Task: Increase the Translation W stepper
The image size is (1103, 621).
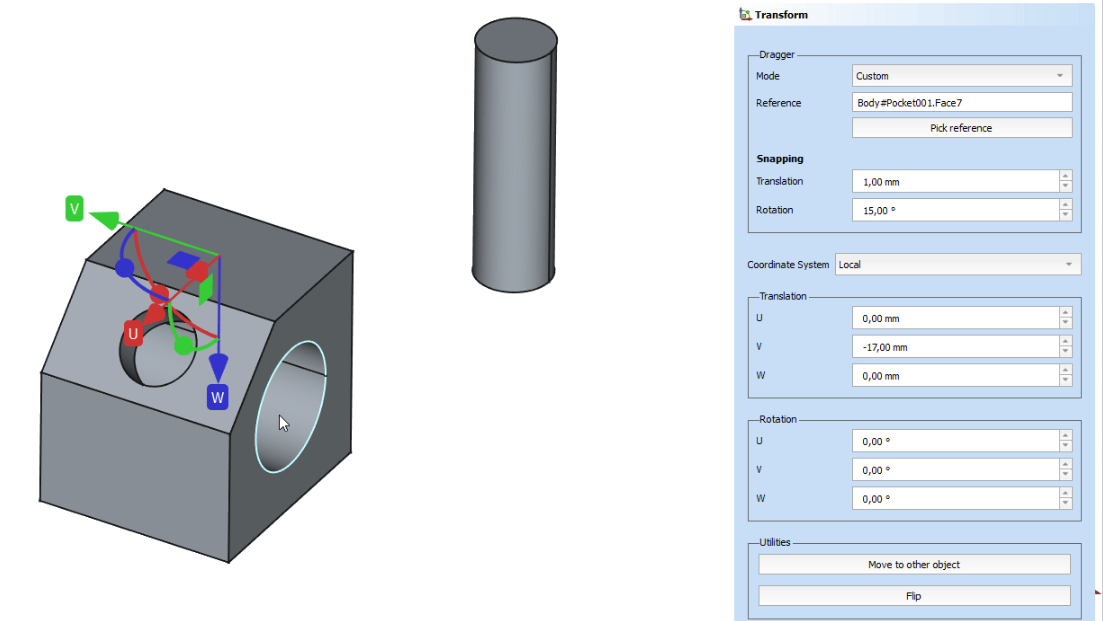Action: 1065,371
